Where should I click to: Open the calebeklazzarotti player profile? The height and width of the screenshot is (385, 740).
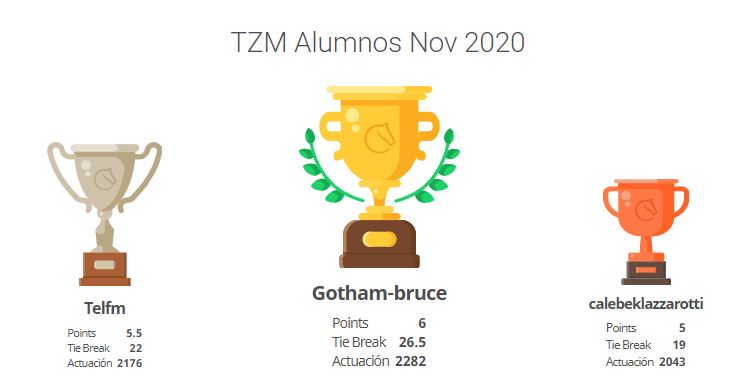point(646,303)
